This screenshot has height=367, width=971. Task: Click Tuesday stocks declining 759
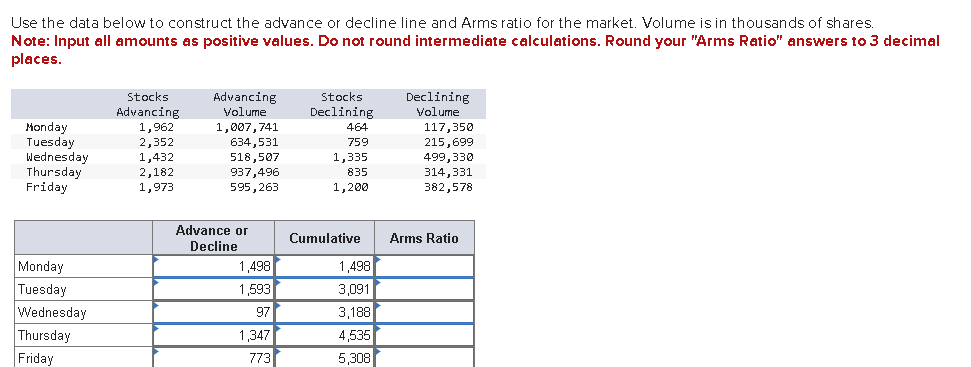pos(357,142)
